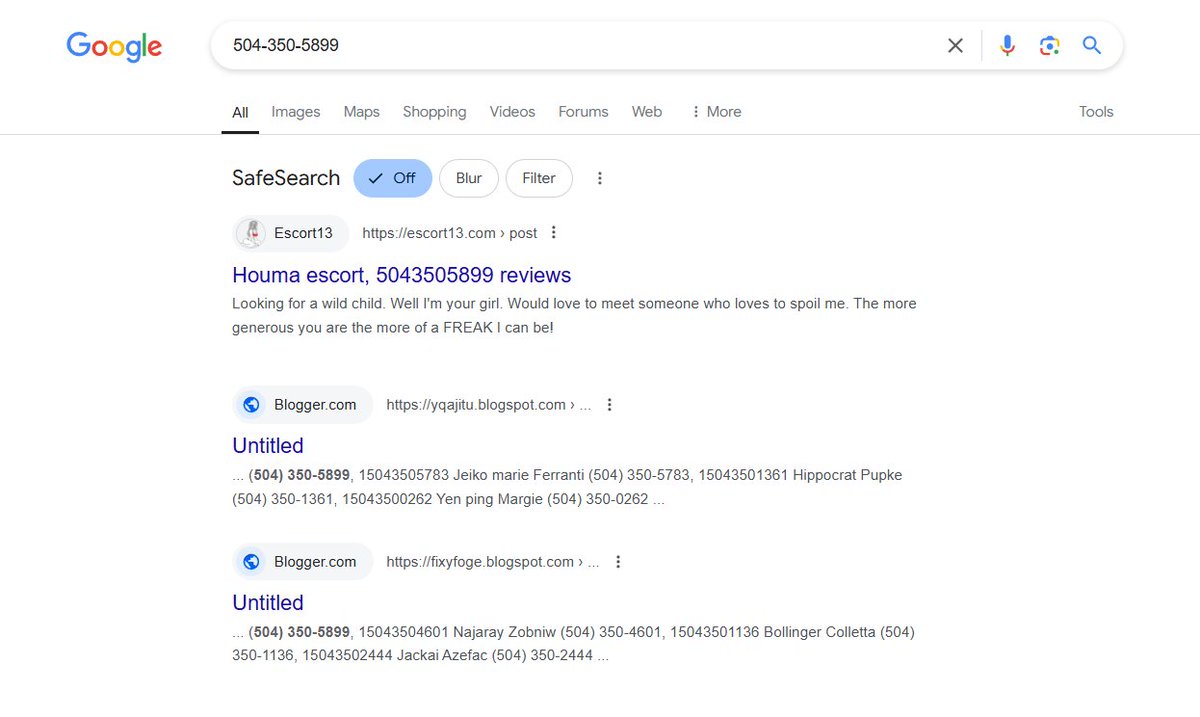Screen dimensions: 1200x717
Task: Open three-dot menu for fixyfoge.blogspot.com result
Action: (618, 562)
